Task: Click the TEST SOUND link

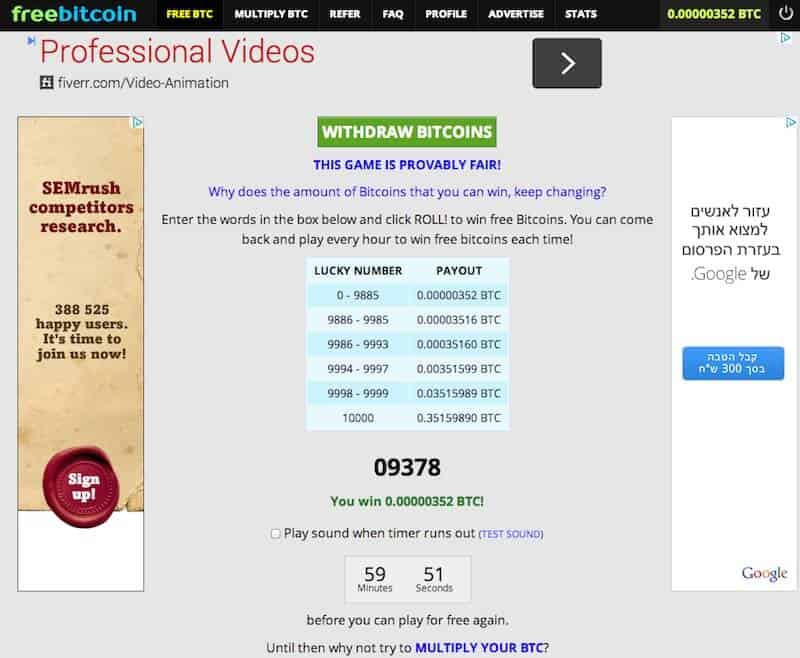Action: pyautogui.click(x=510, y=534)
